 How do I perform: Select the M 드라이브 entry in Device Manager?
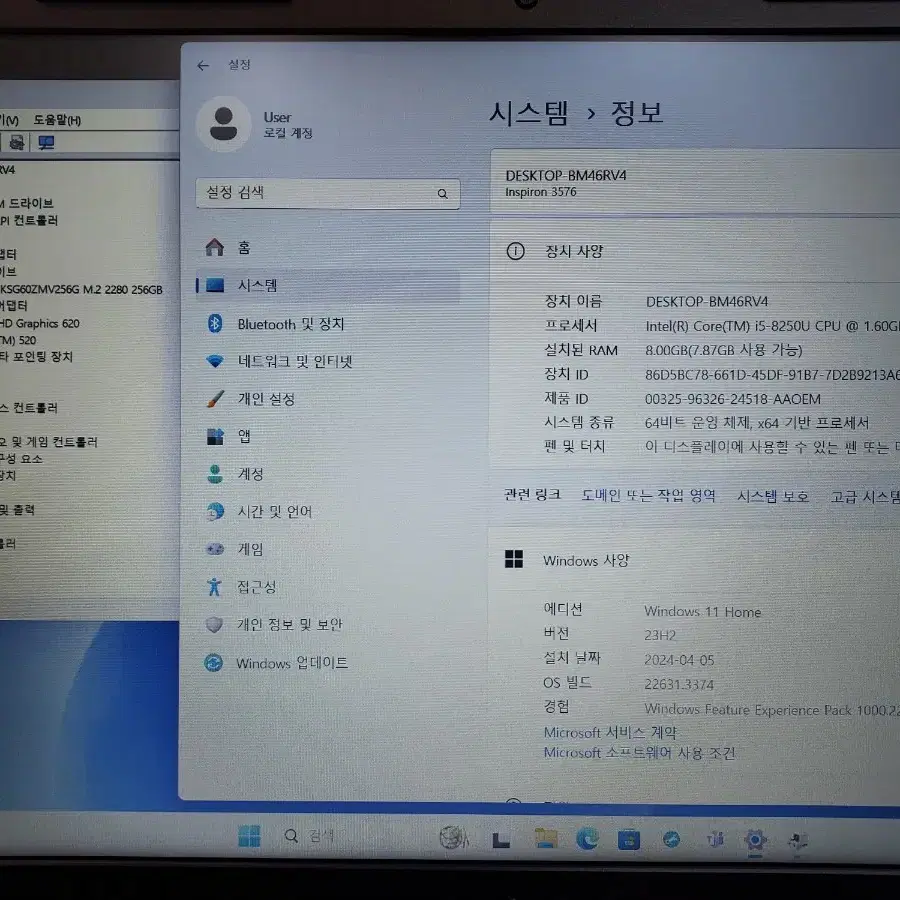click(27, 203)
